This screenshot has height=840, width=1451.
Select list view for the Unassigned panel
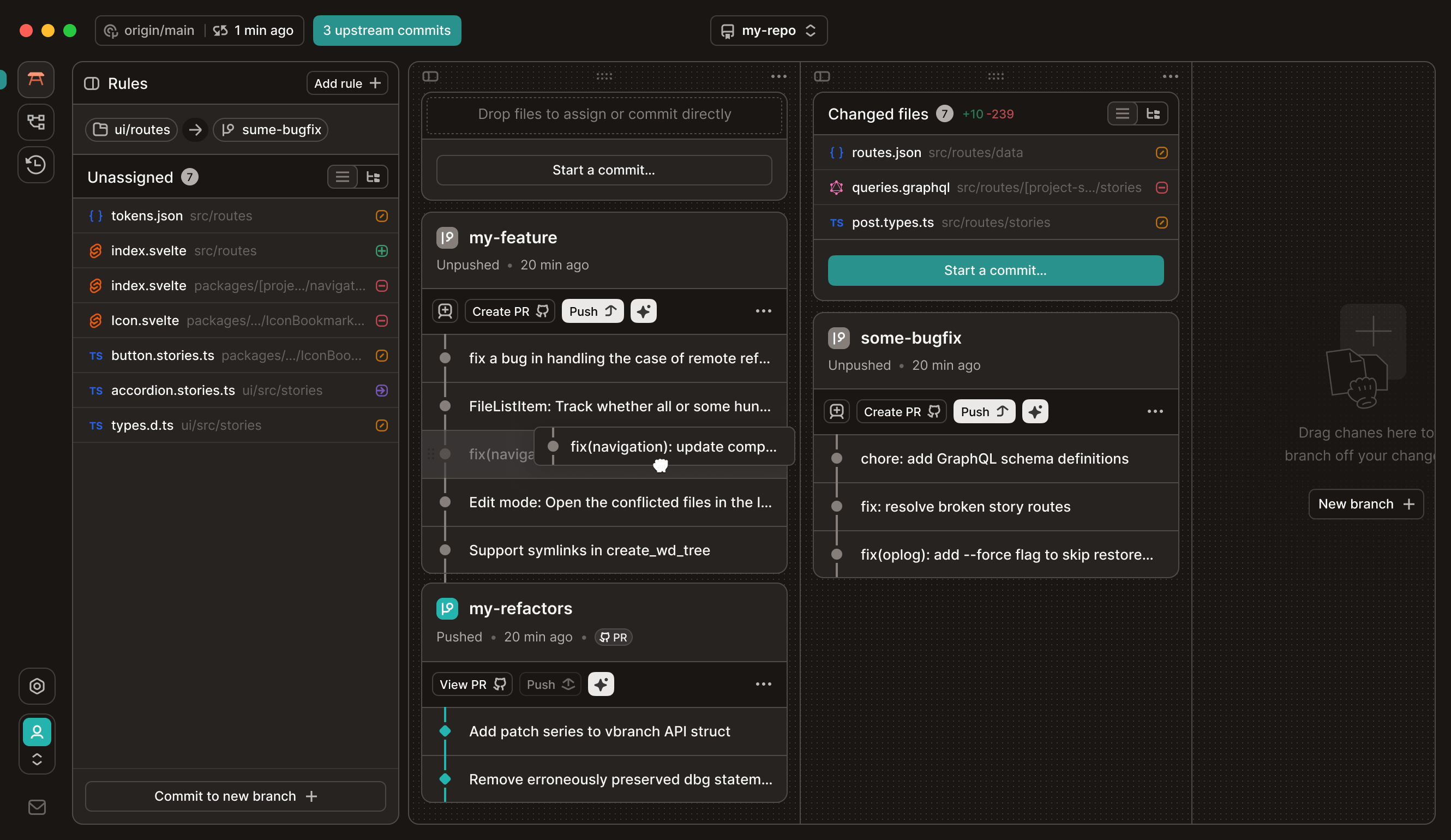tap(342, 177)
